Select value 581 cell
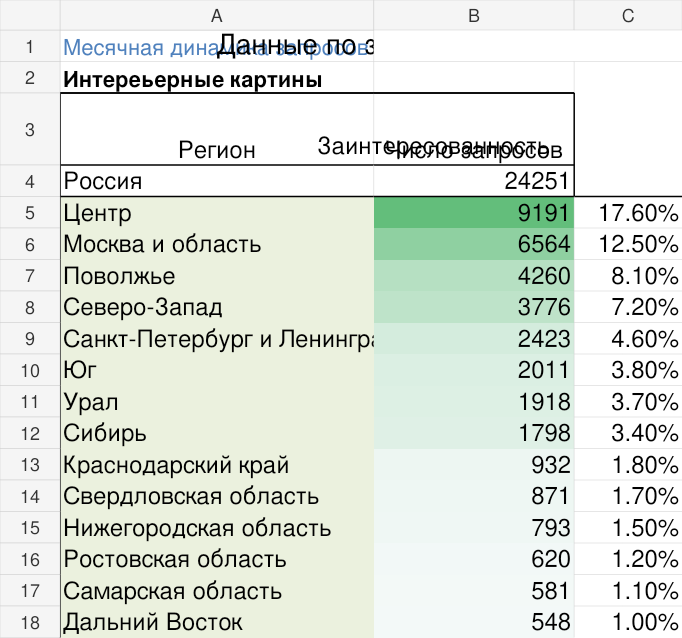The image size is (682, 638). [474, 590]
